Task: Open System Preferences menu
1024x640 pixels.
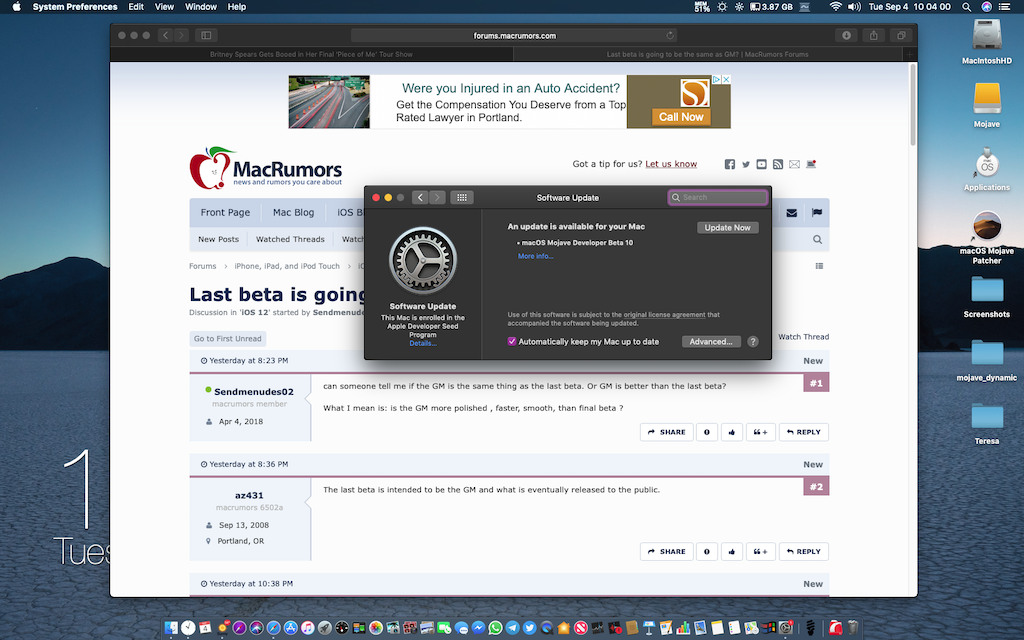Action: 74,7
